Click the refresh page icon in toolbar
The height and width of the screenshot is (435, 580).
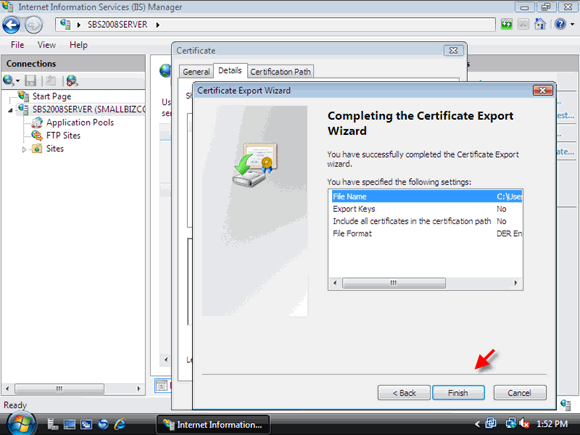pyautogui.click(x=506, y=25)
